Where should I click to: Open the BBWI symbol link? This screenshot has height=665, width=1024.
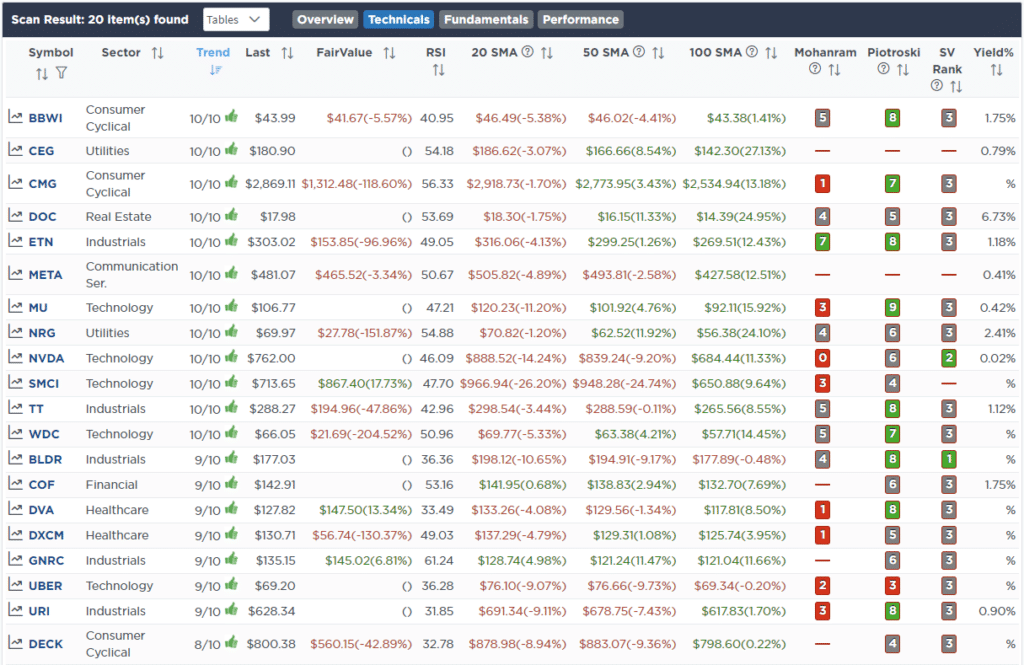click(46, 118)
